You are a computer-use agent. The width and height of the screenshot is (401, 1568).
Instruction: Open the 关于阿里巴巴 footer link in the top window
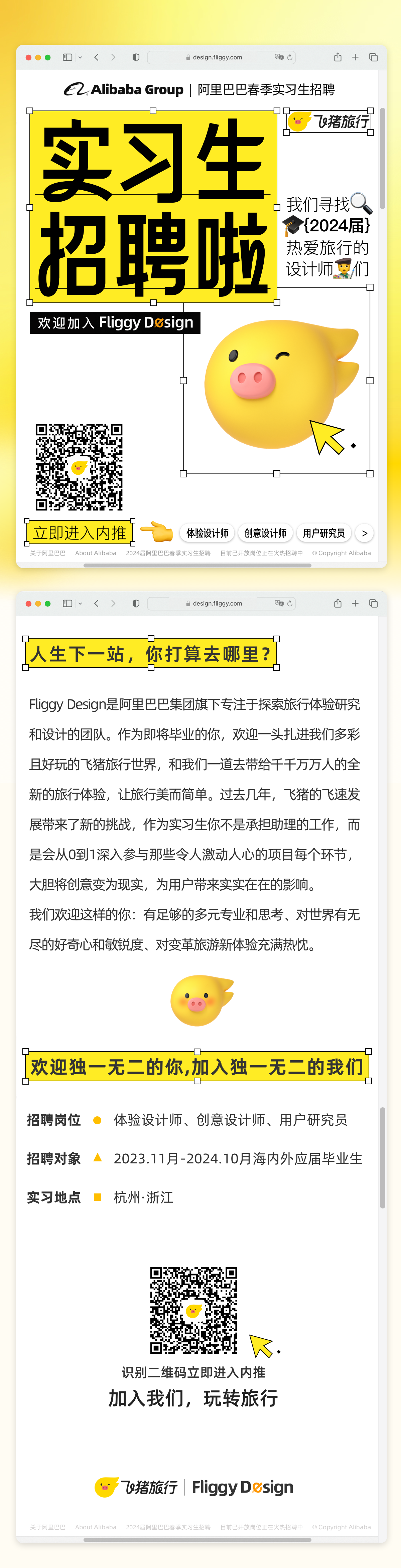(47, 553)
